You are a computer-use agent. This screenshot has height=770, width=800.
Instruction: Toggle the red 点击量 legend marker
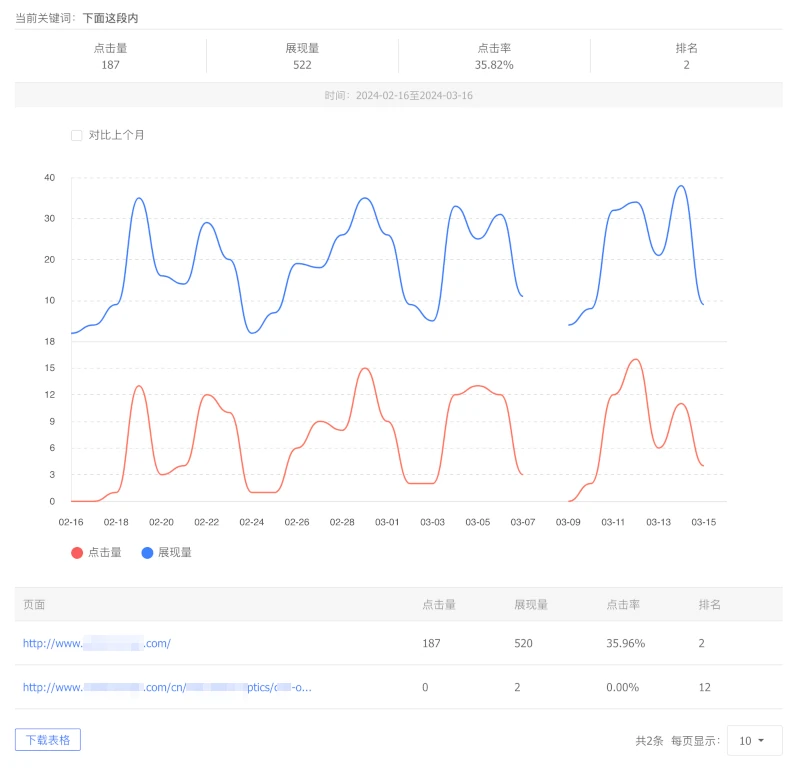(77, 553)
